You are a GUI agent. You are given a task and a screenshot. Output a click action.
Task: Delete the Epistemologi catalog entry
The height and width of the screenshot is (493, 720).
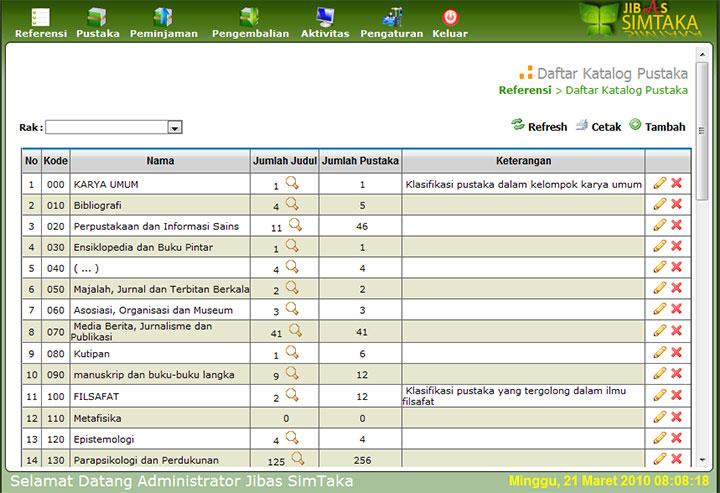point(676,438)
